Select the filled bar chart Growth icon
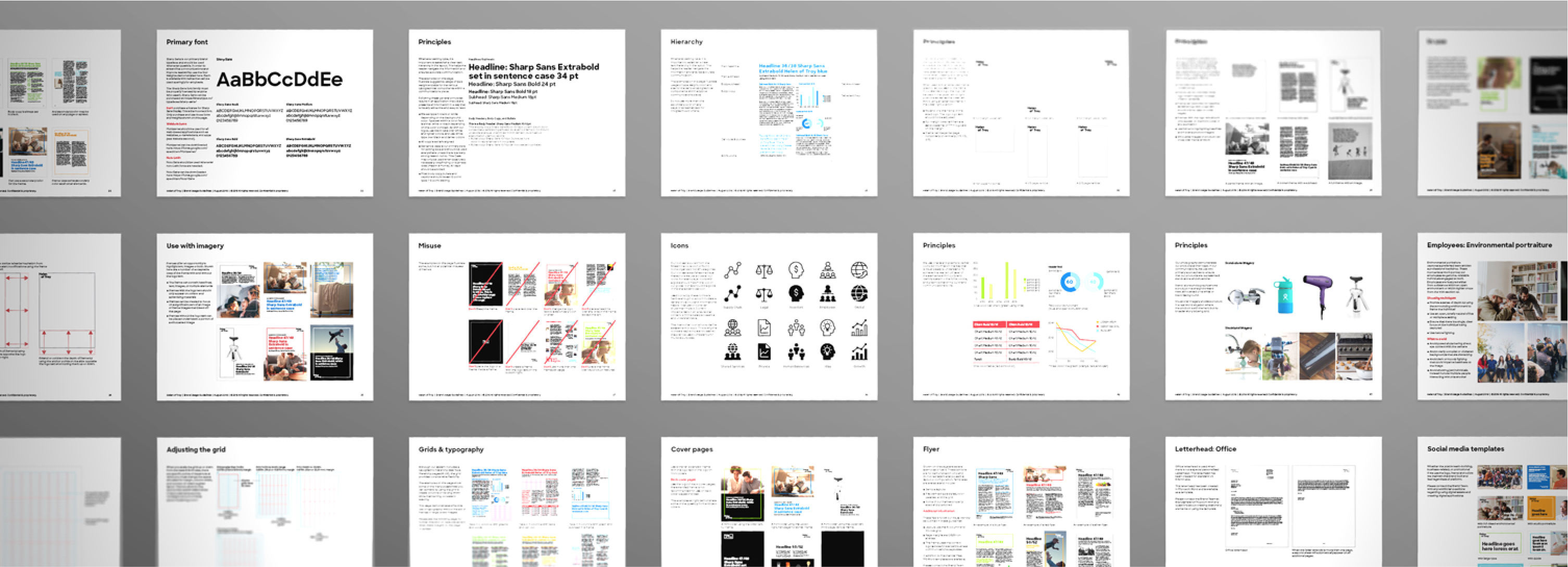The width and height of the screenshot is (1568, 567). tap(859, 351)
